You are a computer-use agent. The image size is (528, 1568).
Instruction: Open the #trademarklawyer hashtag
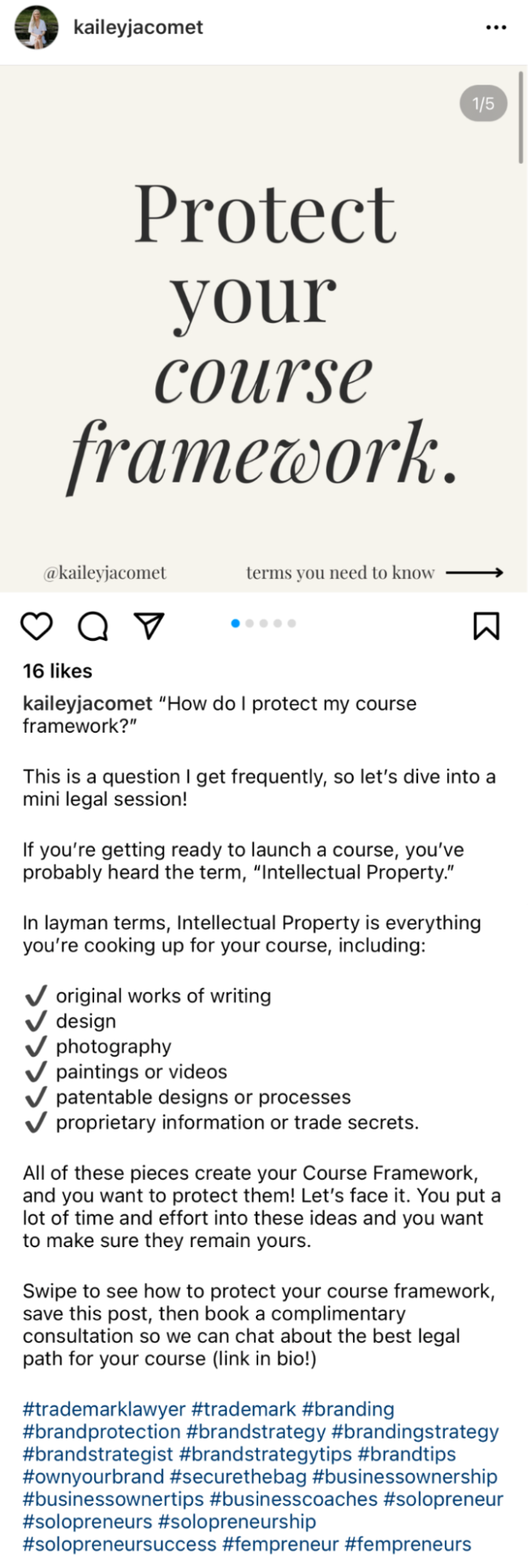coord(104,1410)
